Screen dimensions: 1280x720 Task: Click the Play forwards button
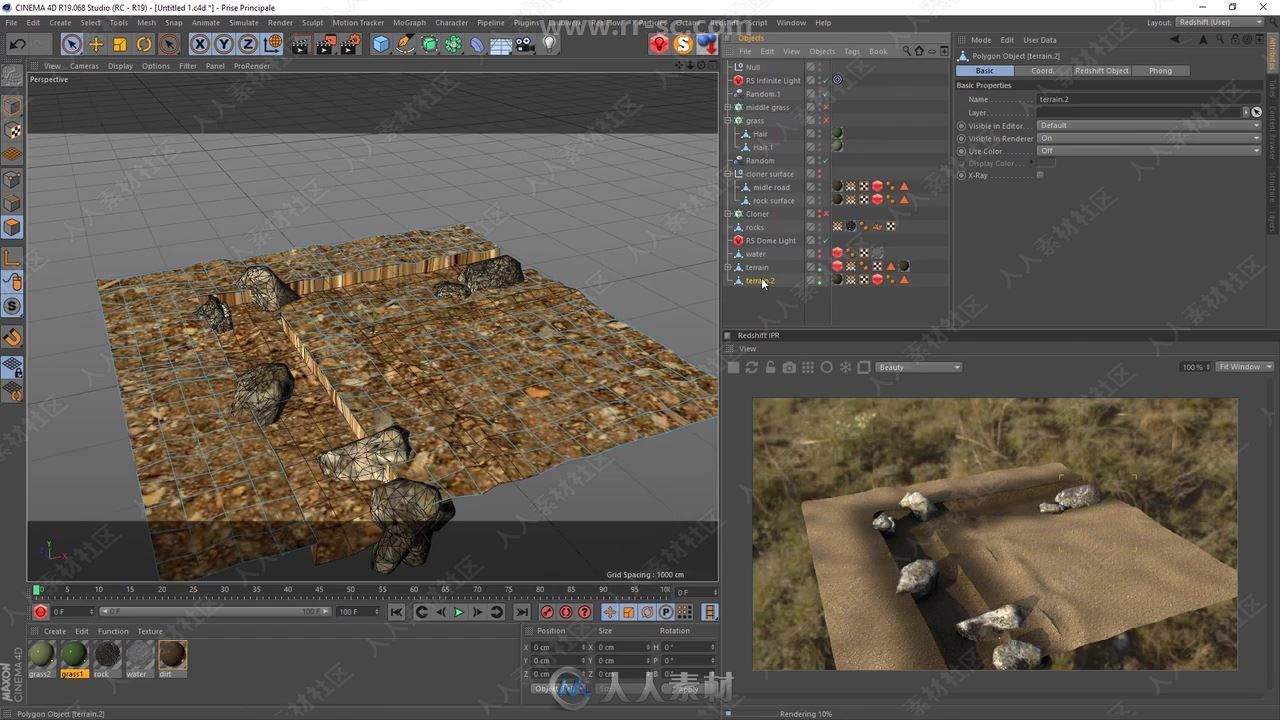coord(459,612)
